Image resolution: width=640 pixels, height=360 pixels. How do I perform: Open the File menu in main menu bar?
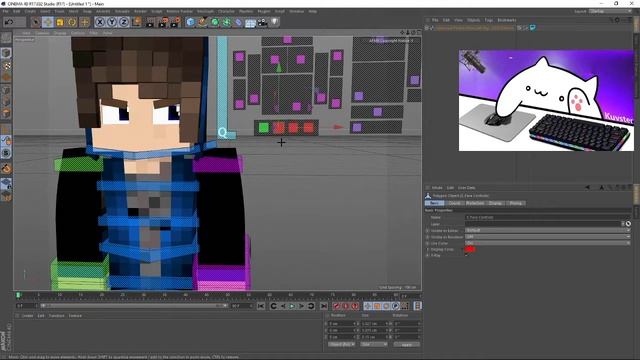click(5, 11)
